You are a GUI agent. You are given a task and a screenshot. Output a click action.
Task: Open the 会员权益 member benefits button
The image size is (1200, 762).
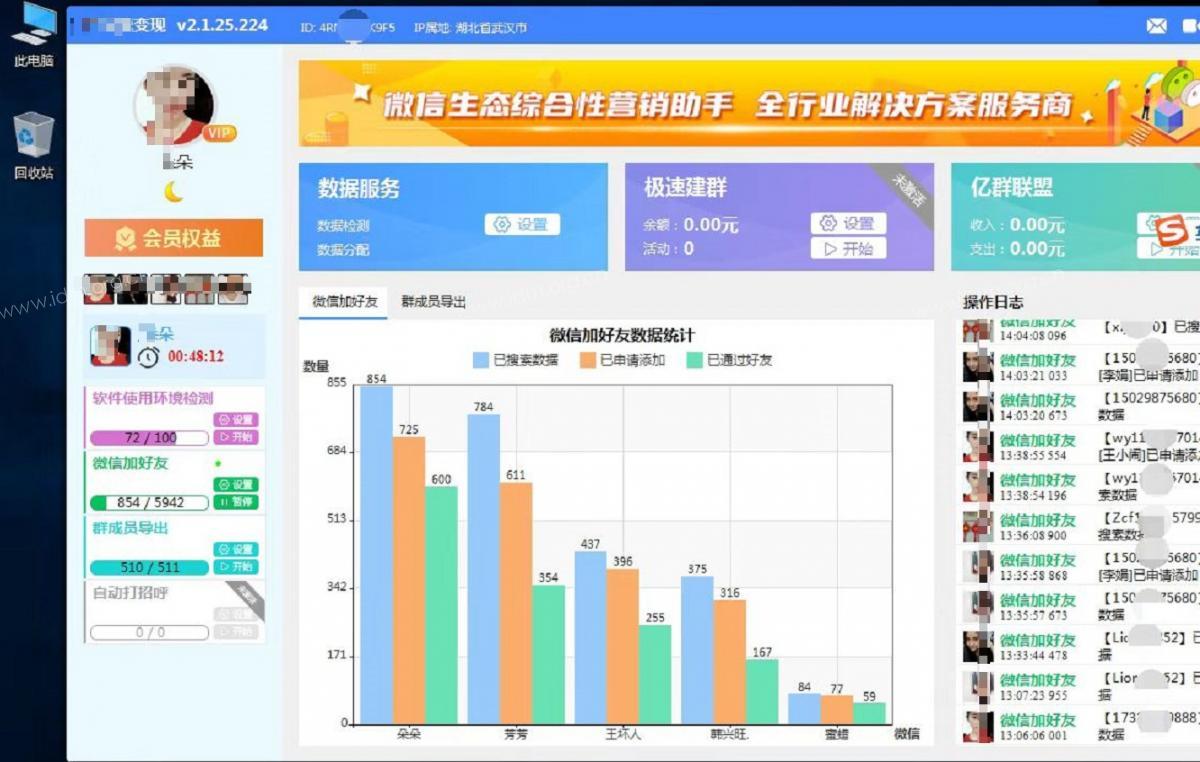click(174, 238)
